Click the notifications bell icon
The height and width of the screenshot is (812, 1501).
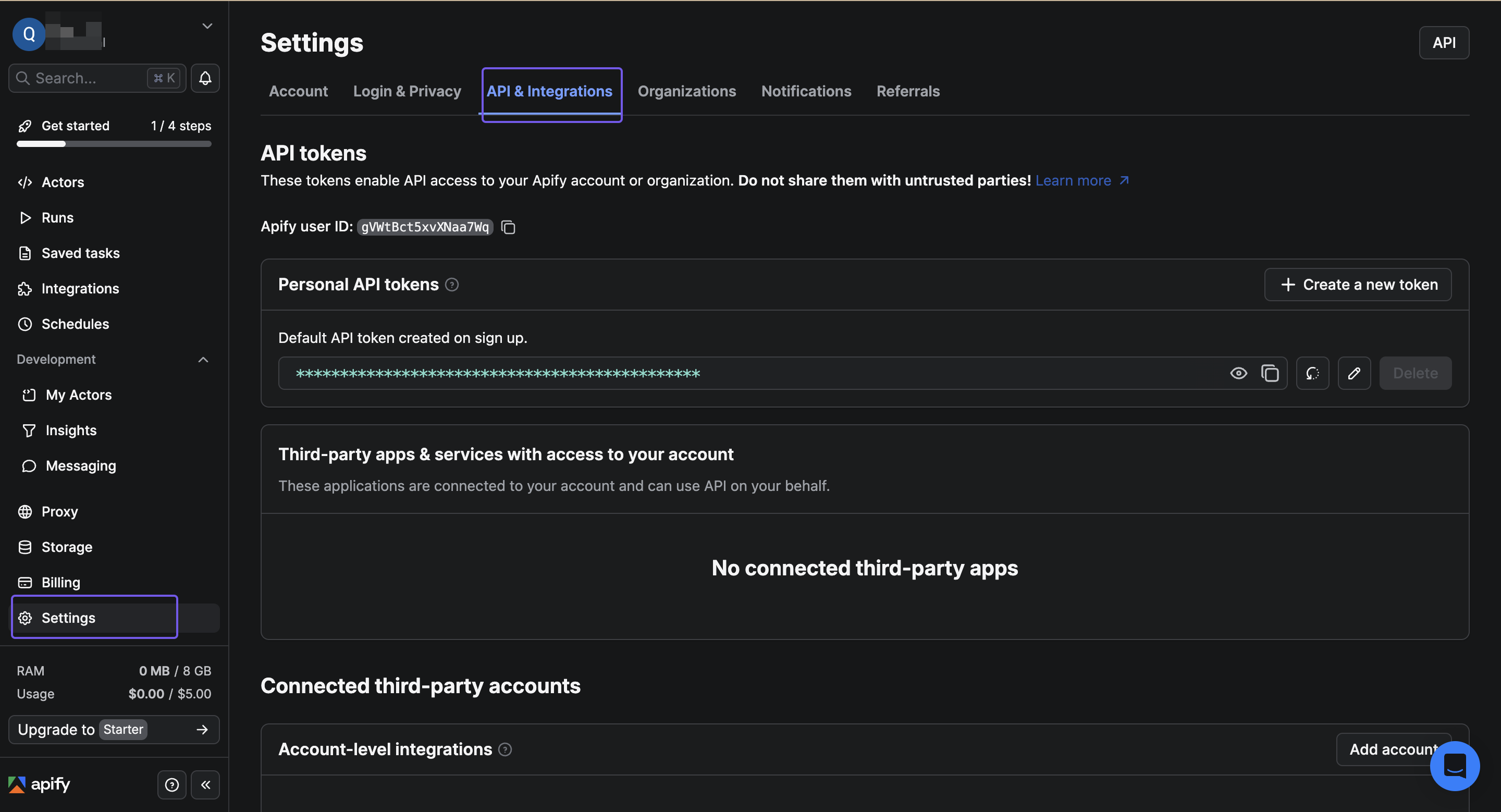point(205,78)
